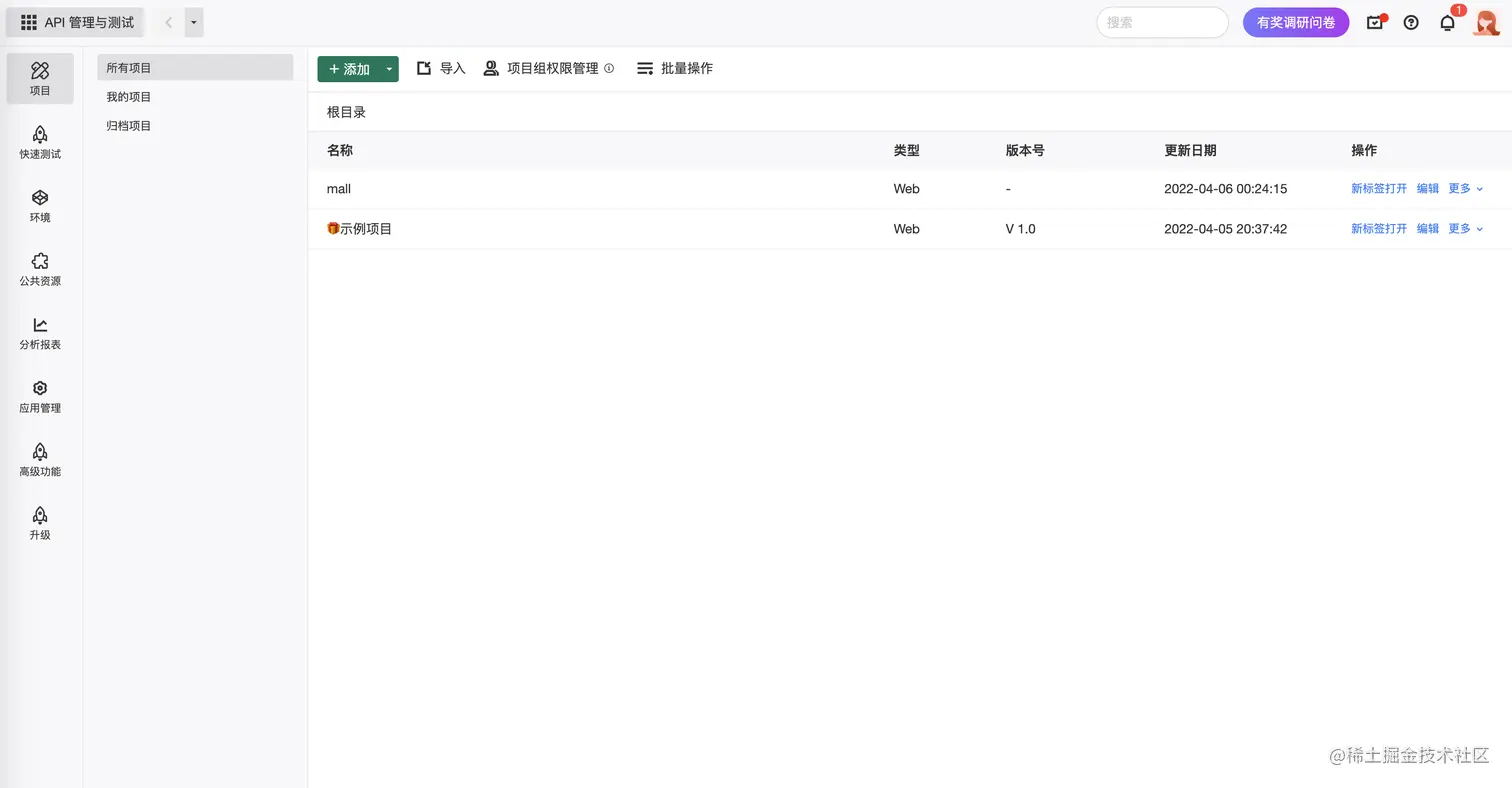
Task: Click the 名称 column header
Action: click(x=340, y=151)
